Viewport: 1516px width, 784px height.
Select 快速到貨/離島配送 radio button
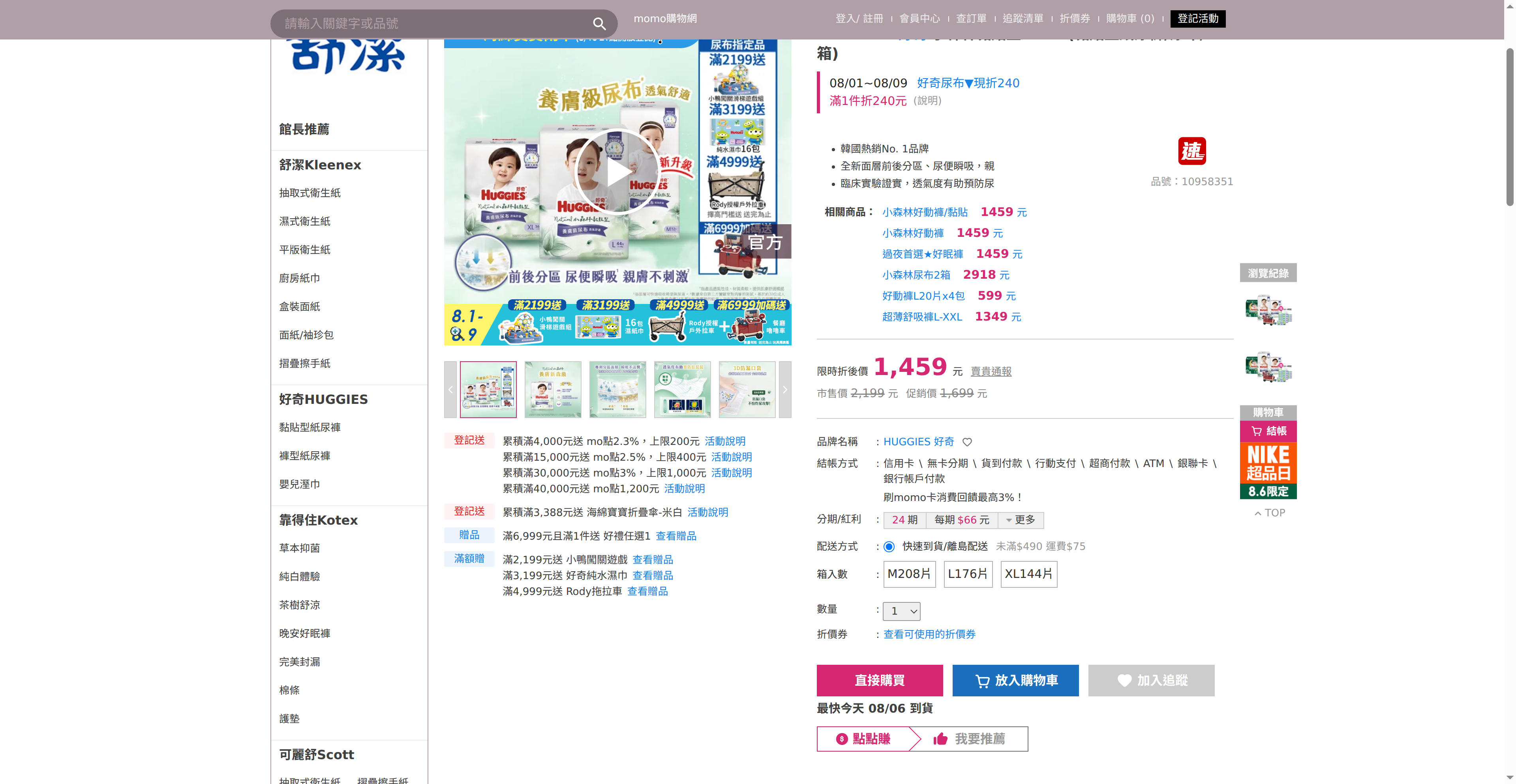coord(889,547)
